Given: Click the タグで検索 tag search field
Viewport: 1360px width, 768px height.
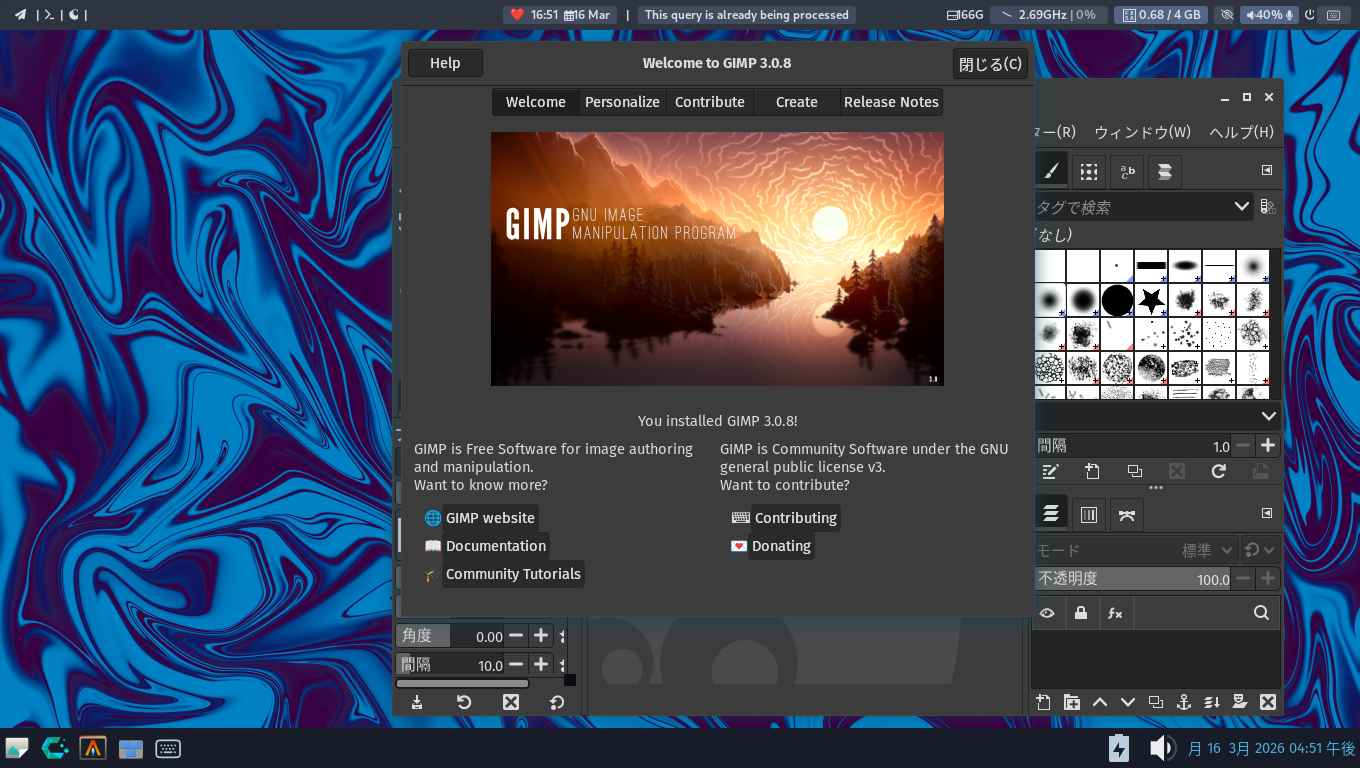Looking at the screenshot, I should point(1132,207).
